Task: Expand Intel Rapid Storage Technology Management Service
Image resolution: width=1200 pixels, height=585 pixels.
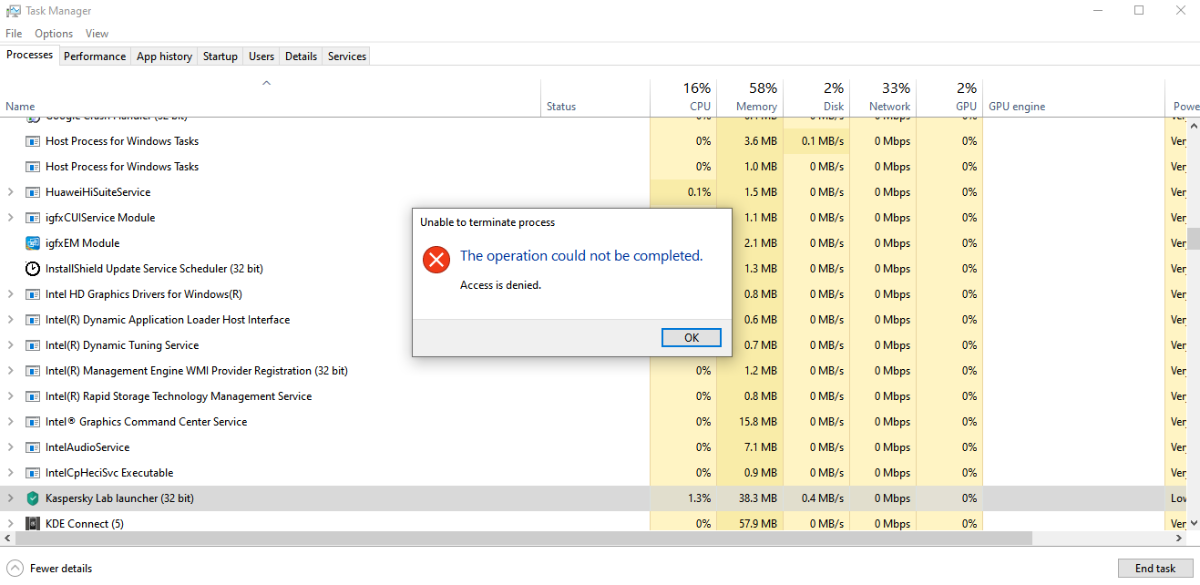Action: tap(10, 397)
